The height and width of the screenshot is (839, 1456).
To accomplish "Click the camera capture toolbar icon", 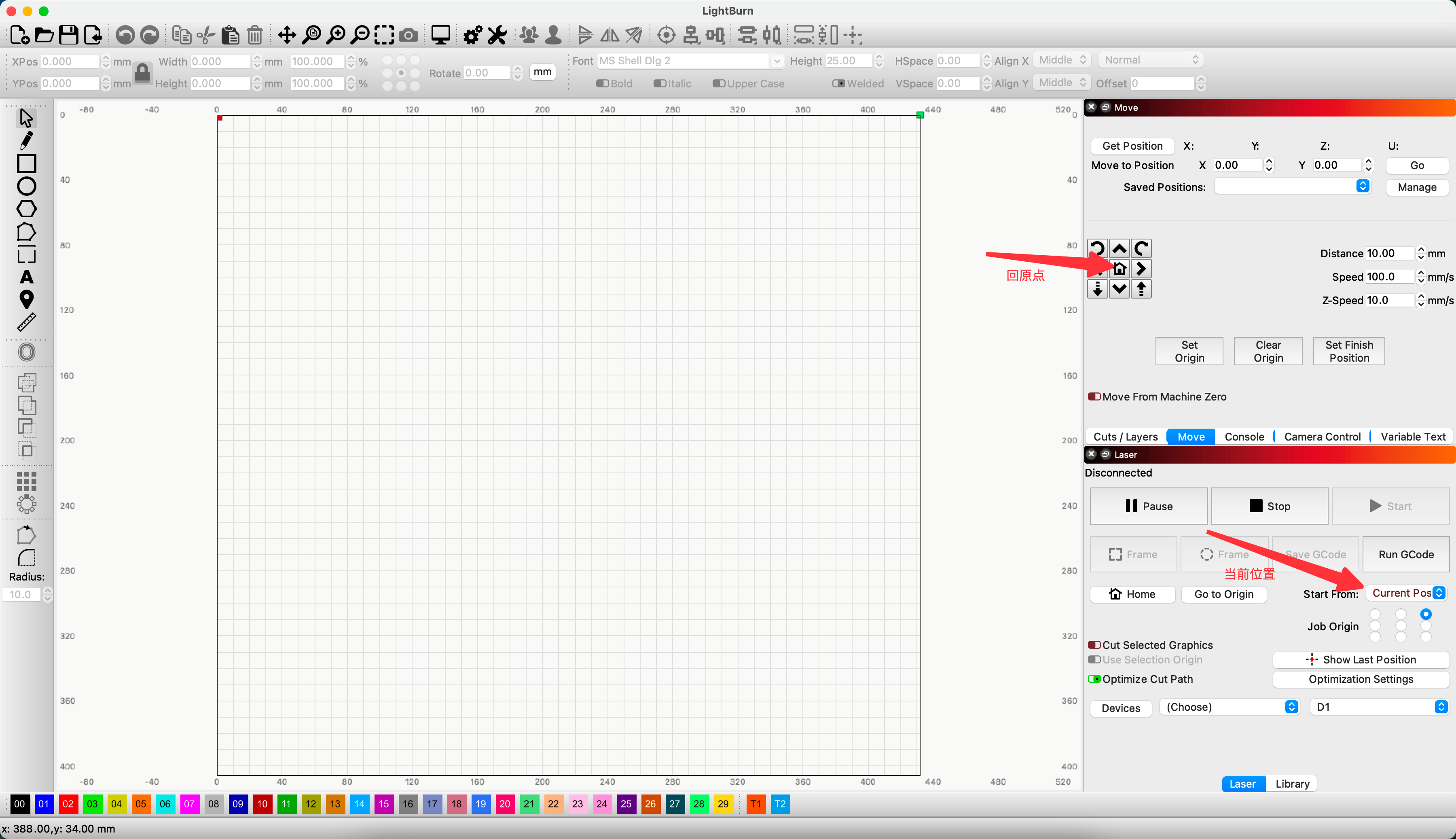I will pos(409,35).
